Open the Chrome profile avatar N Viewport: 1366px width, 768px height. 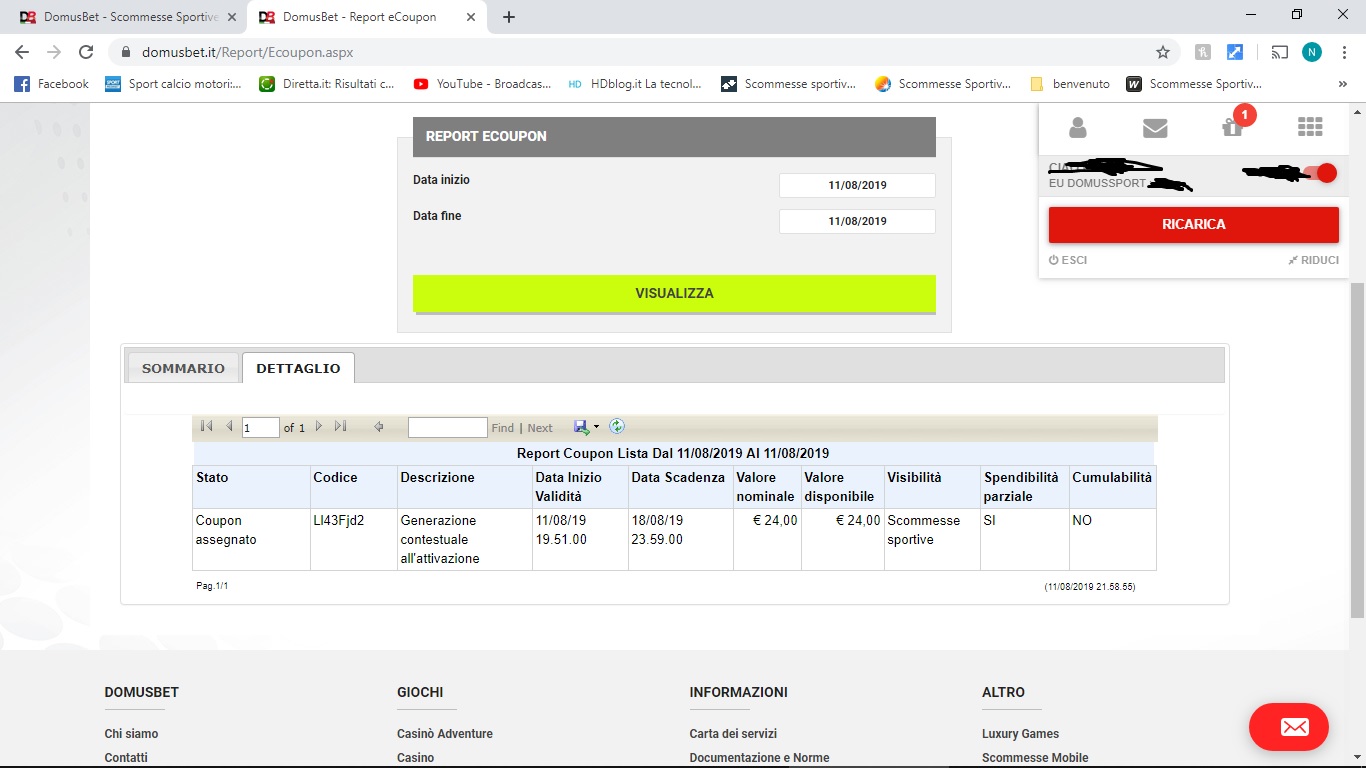click(1312, 52)
